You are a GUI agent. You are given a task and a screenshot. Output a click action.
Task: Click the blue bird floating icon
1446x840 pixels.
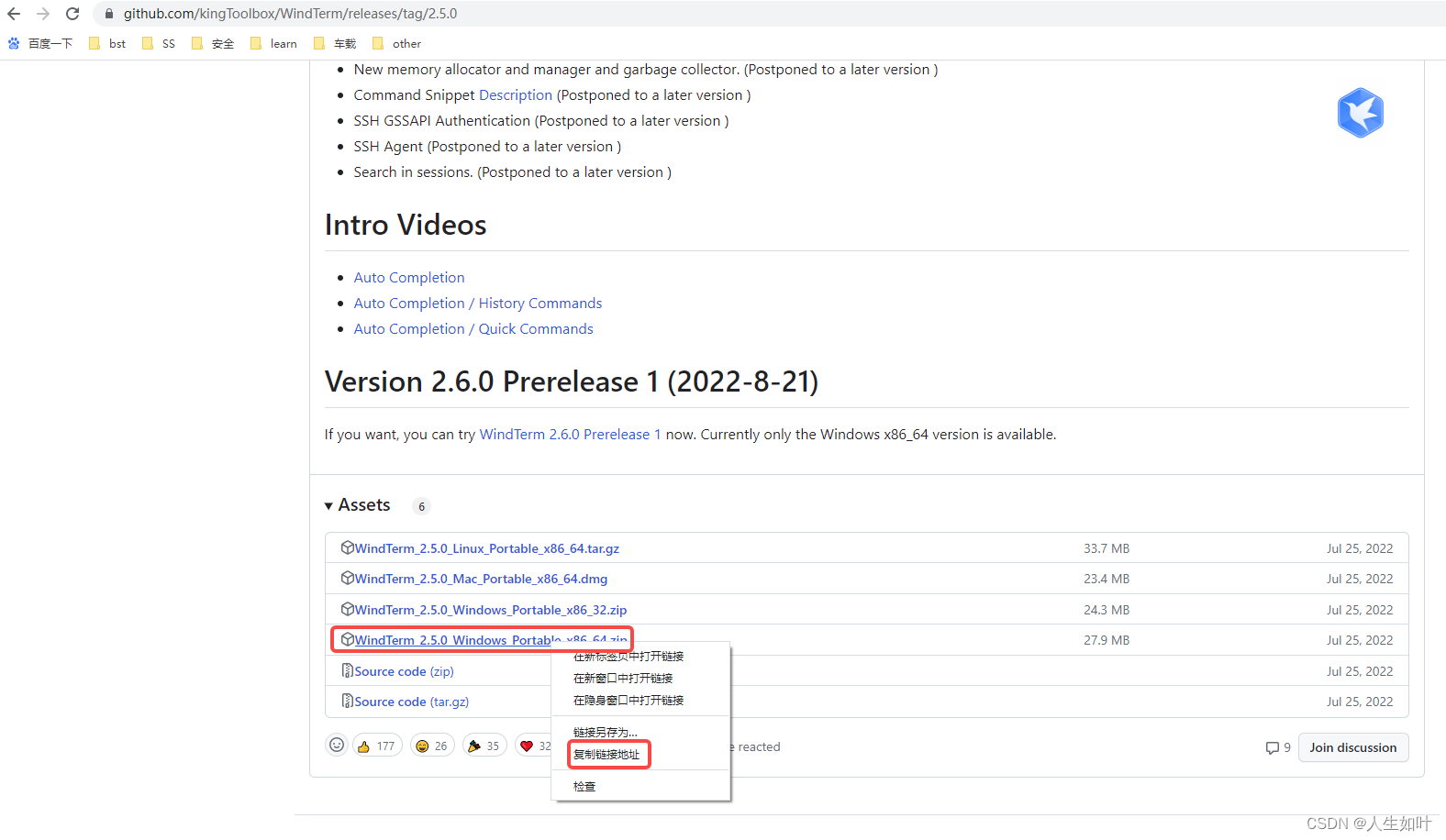(1360, 113)
